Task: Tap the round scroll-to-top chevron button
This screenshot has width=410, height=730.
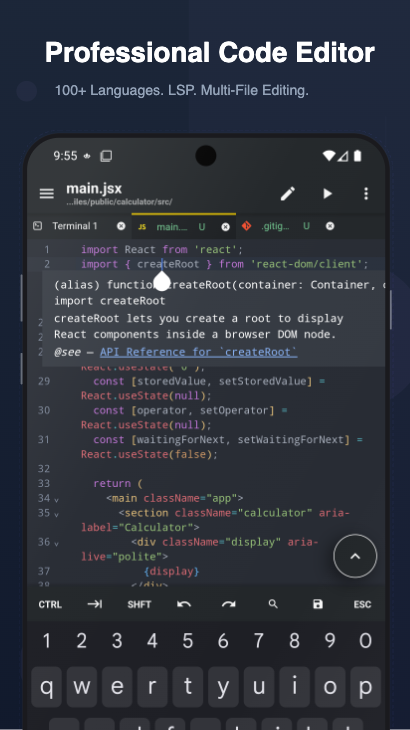Action: (355, 556)
